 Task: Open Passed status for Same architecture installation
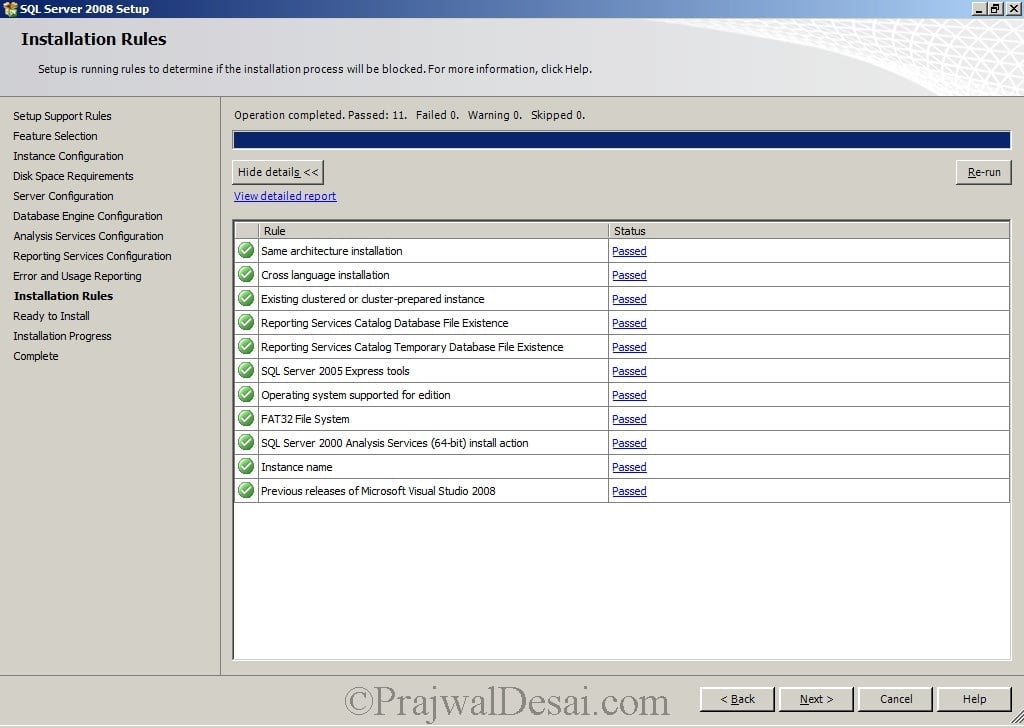629,251
